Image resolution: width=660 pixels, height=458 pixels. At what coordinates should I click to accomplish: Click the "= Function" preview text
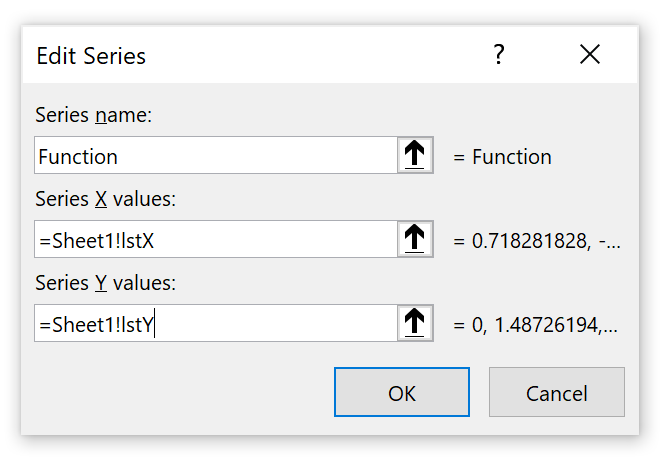pyautogui.click(x=503, y=157)
